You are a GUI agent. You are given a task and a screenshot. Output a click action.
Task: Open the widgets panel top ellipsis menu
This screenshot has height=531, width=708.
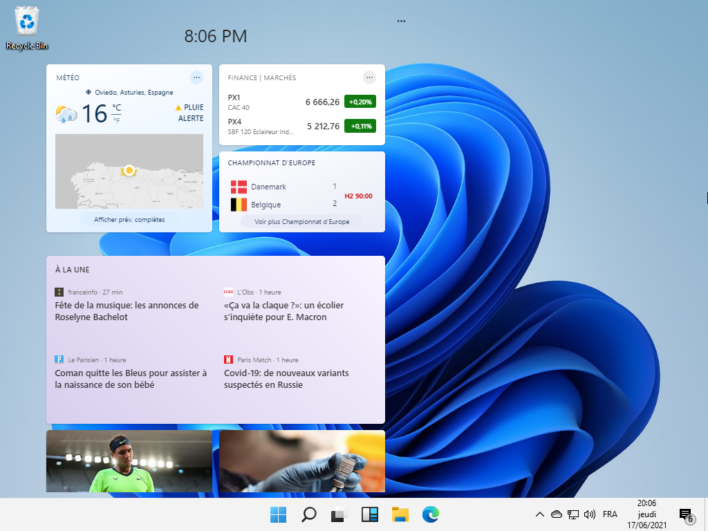[401, 21]
